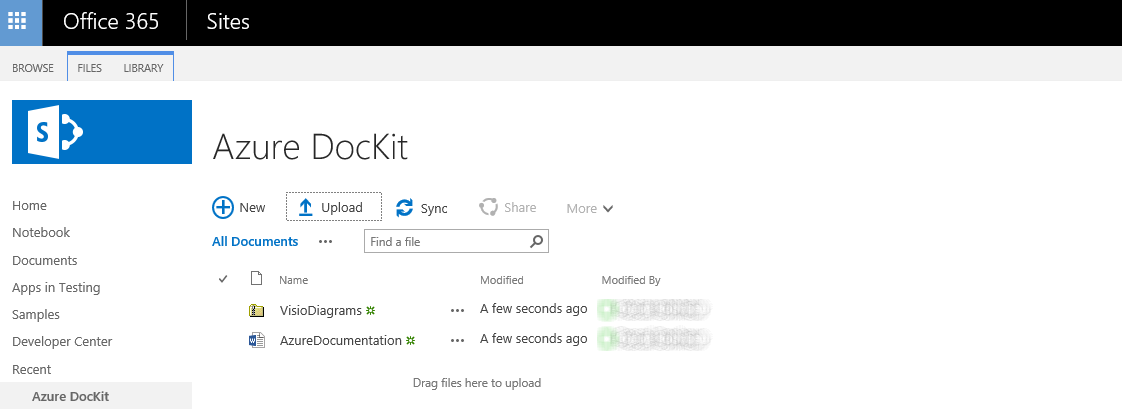This screenshot has height=411, width=1122.
Task: Expand the More dropdown
Action: coord(590,208)
